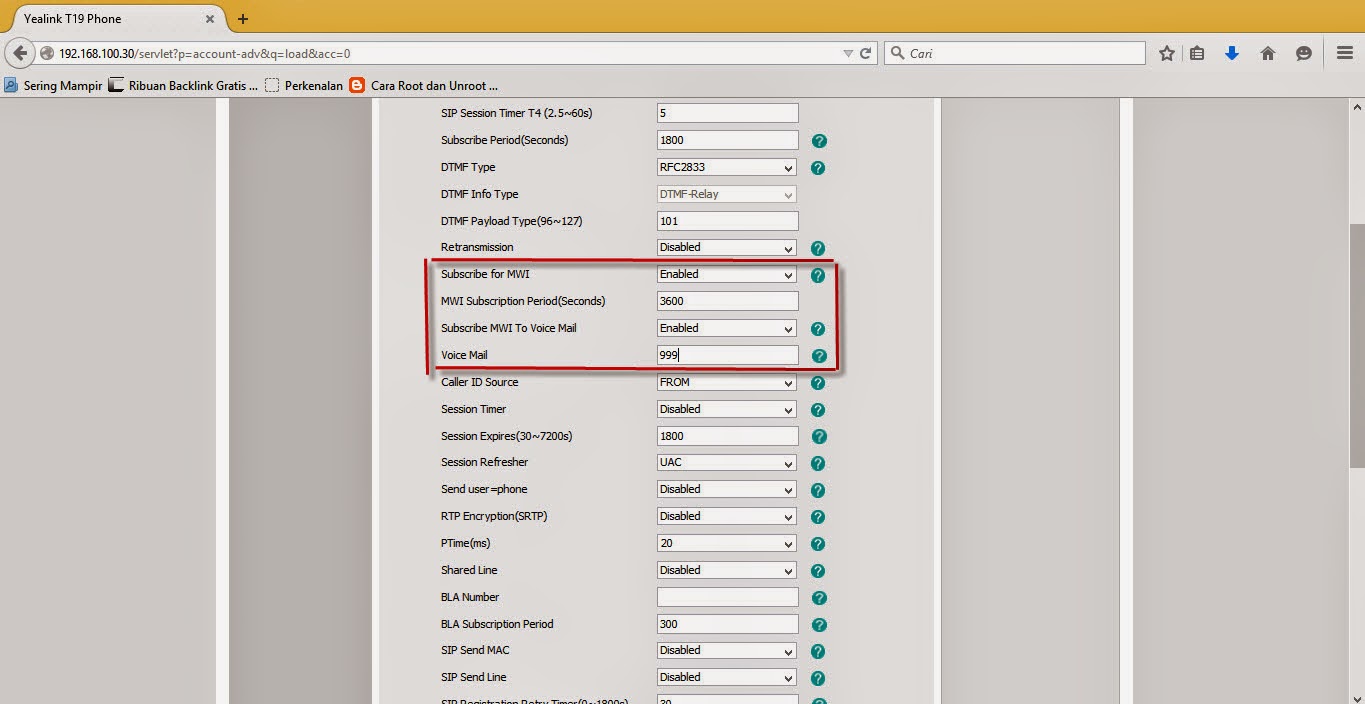Click the scrollbar up arrow
The width and height of the screenshot is (1365, 704).
point(1357,106)
